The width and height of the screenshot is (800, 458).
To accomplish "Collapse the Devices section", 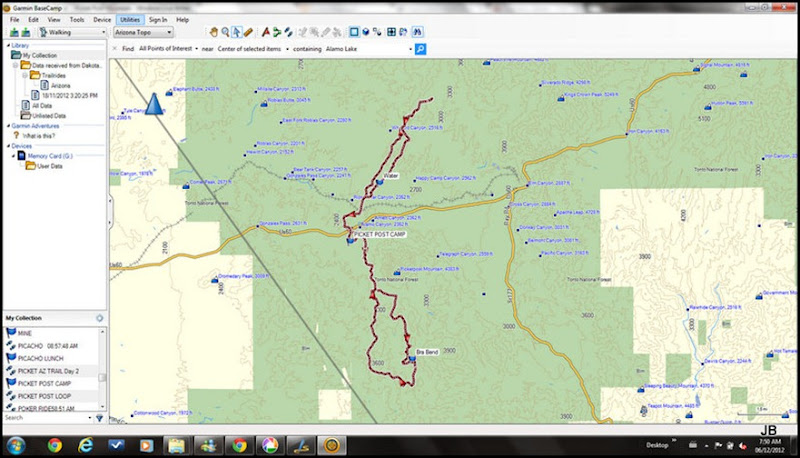I will pyautogui.click(x=8, y=146).
